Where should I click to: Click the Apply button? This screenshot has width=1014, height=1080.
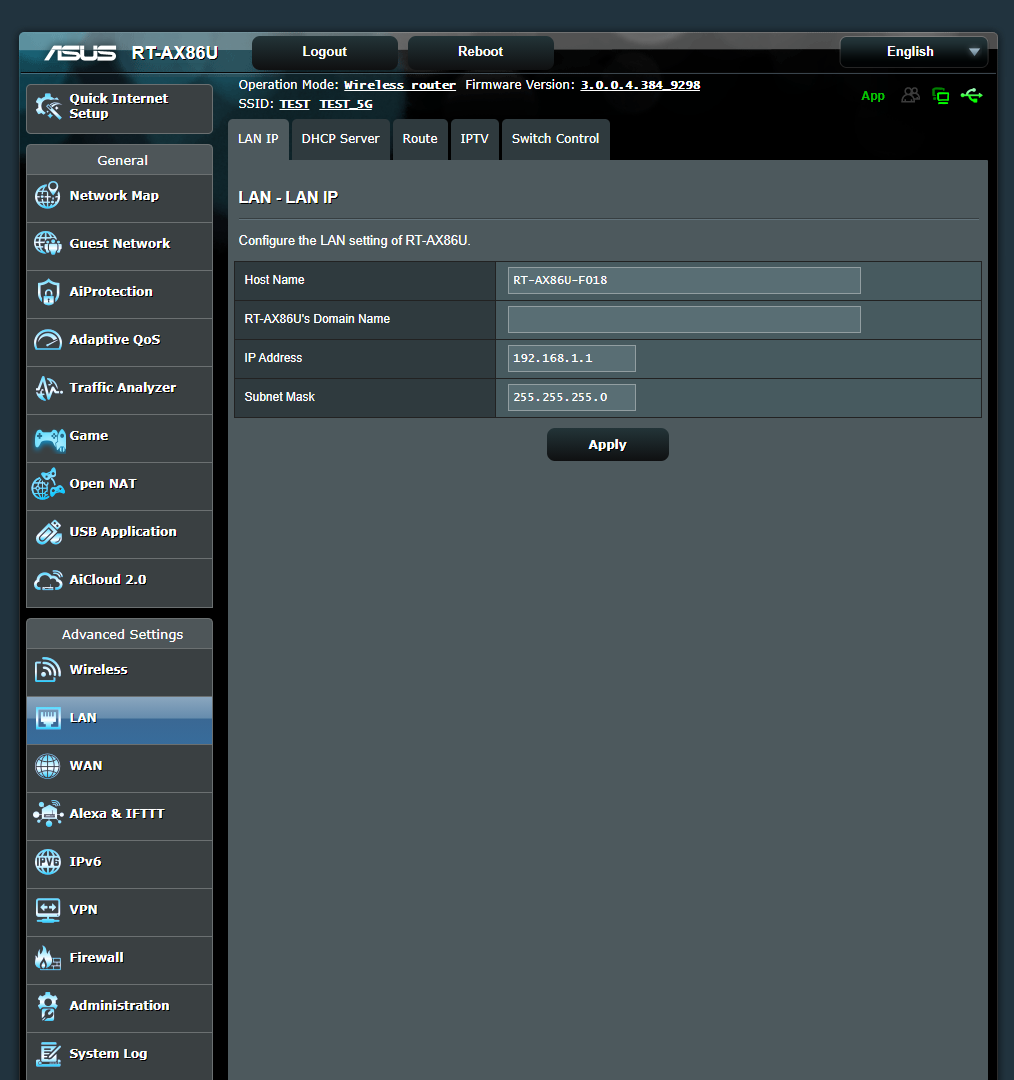608,445
